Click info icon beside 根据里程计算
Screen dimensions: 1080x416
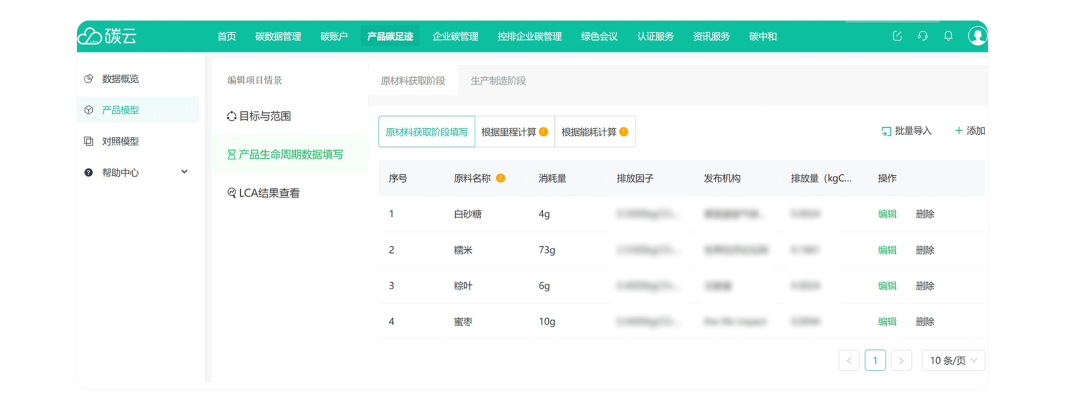pyautogui.click(x=544, y=132)
